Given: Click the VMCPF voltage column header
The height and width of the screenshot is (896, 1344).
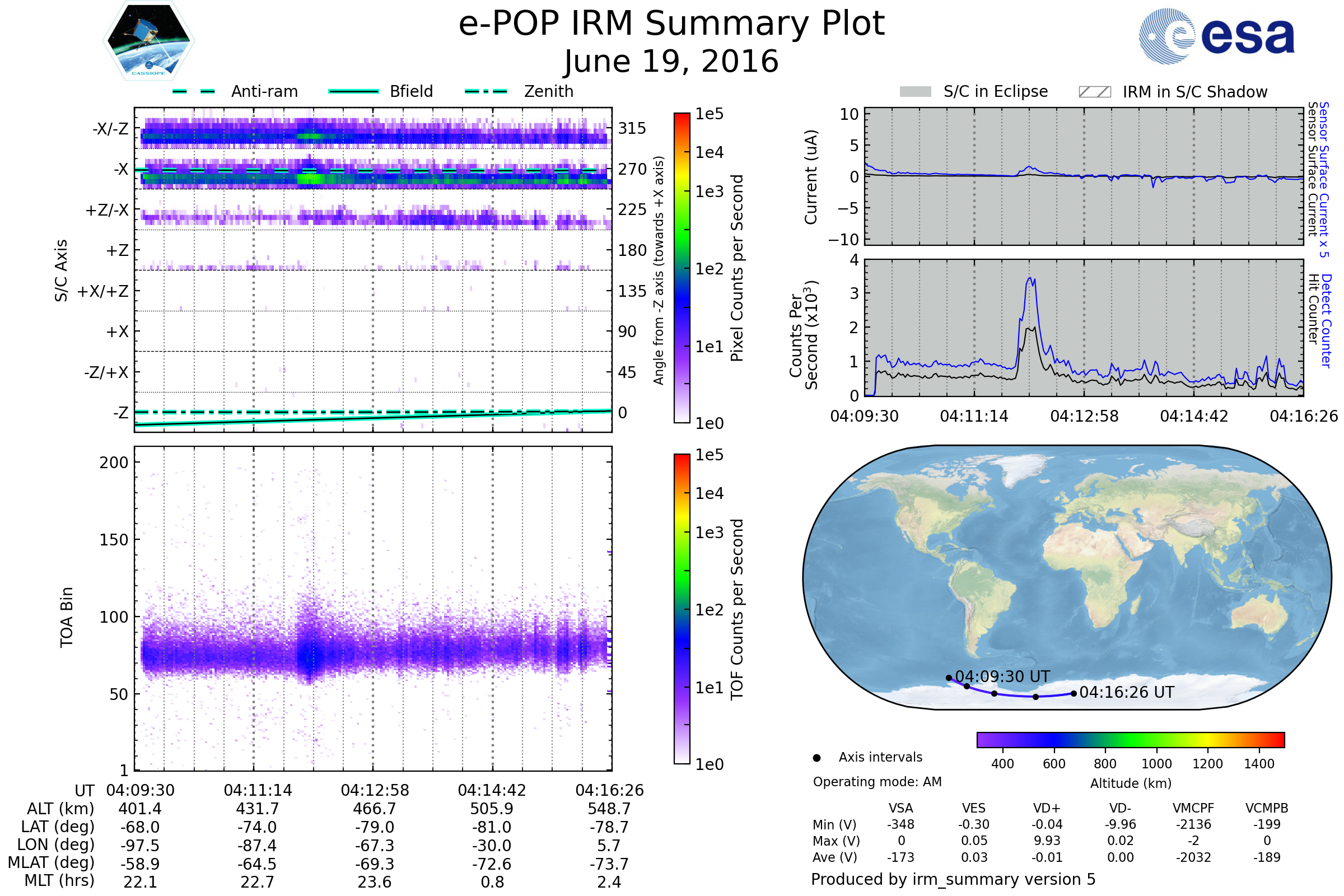Looking at the screenshot, I should 1193,808.
